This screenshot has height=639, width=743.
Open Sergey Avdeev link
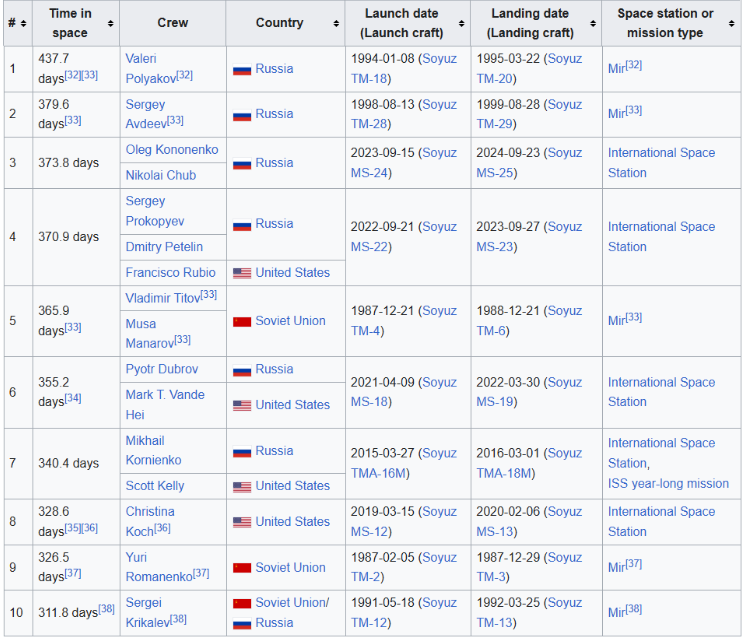[x=146, y=114]
